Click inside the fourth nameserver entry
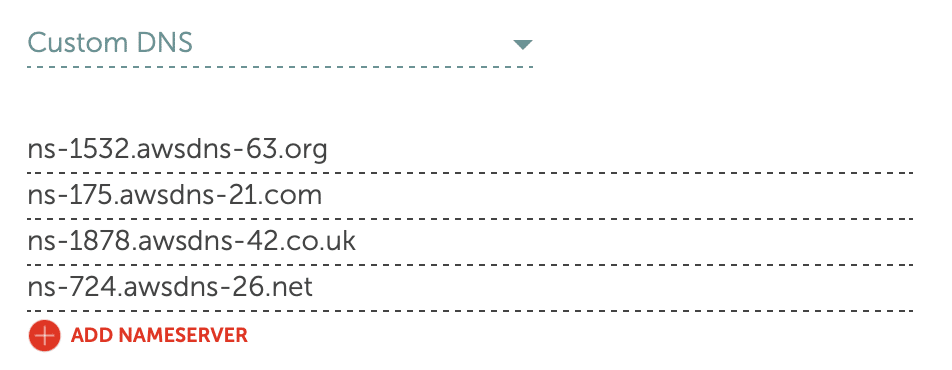This screenshot has width=952, height=370. click(471, 289)
